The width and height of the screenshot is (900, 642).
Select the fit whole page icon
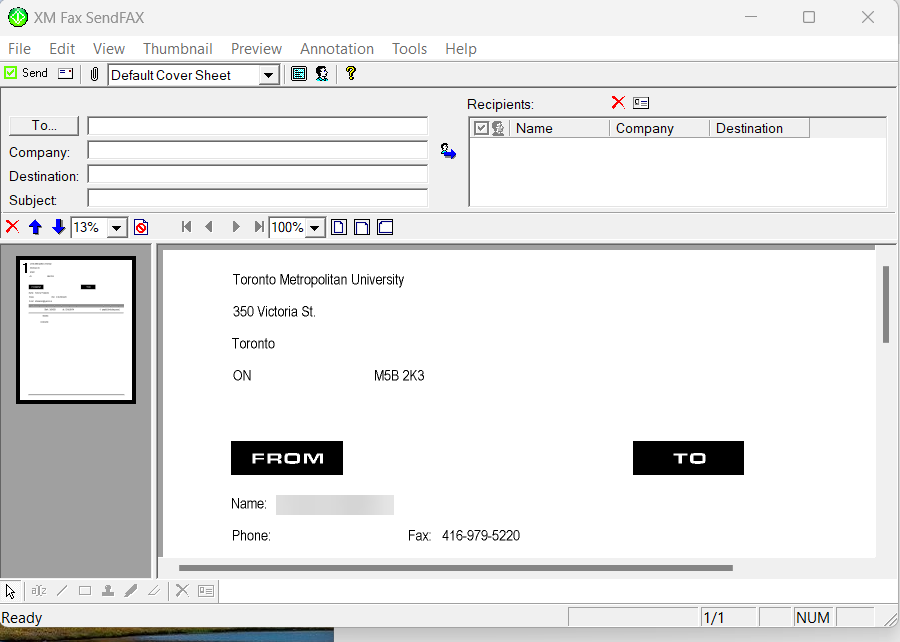339,227
